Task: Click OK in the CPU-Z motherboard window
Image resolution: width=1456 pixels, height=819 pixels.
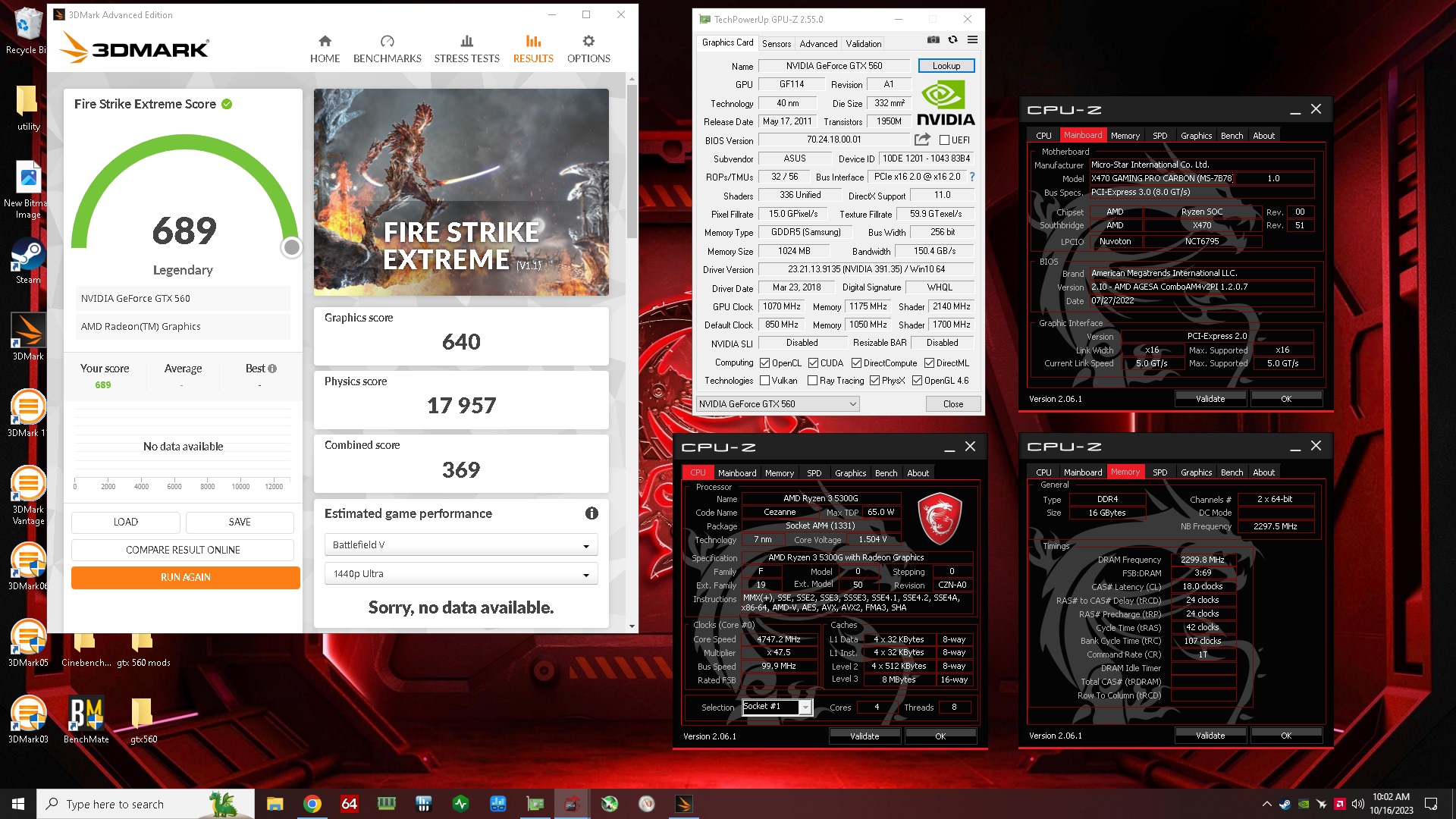Action: point(1285,398)
